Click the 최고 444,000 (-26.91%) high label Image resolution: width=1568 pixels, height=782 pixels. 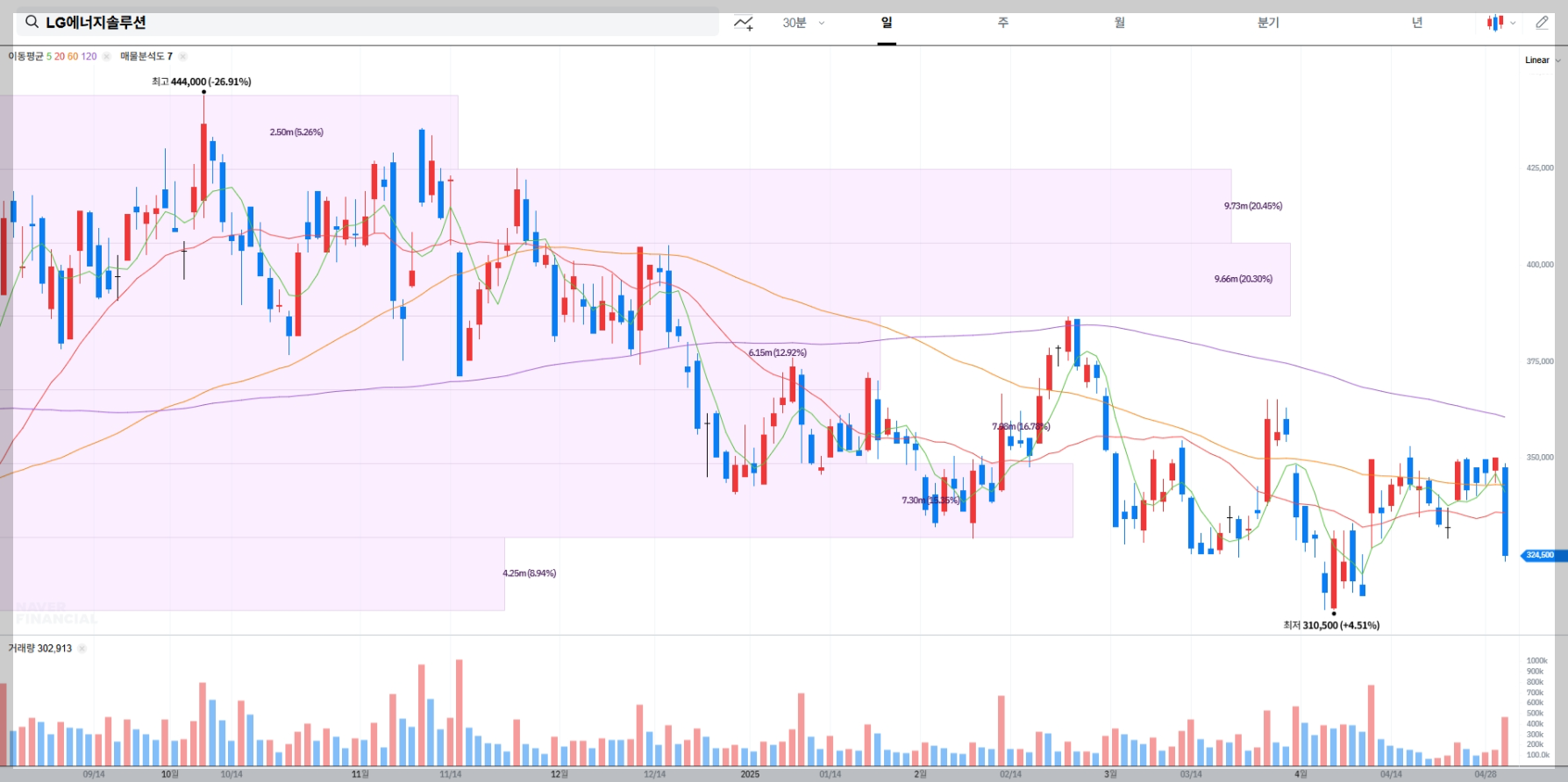pyautogui.click(x=202, y=82)
